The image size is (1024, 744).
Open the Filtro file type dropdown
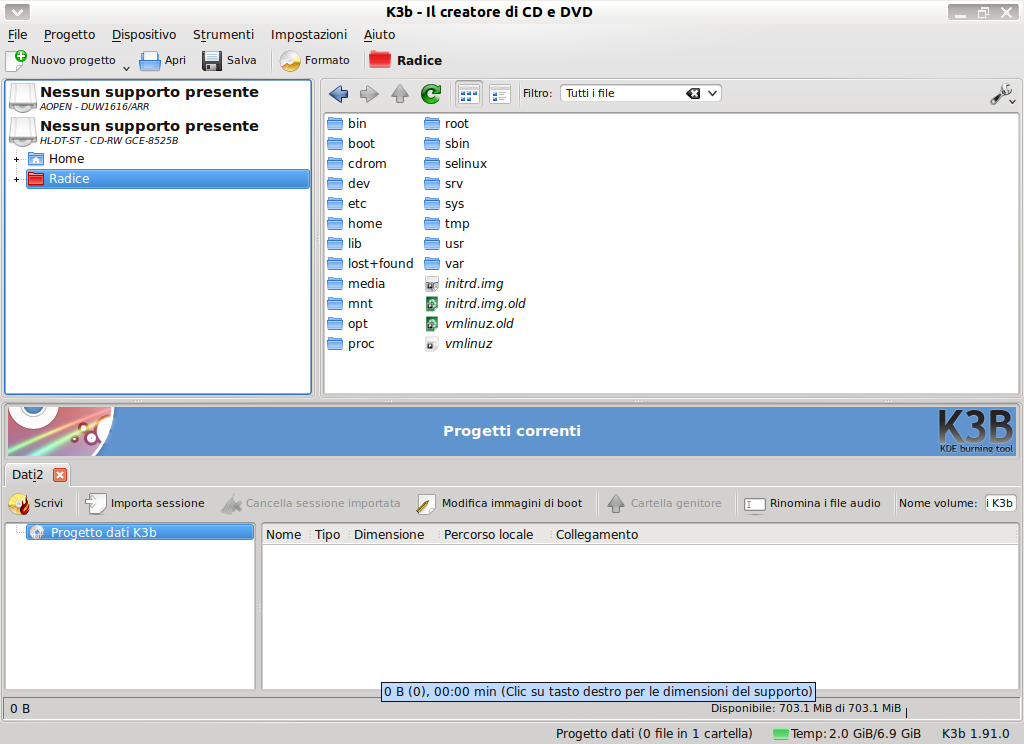(712, 93)
